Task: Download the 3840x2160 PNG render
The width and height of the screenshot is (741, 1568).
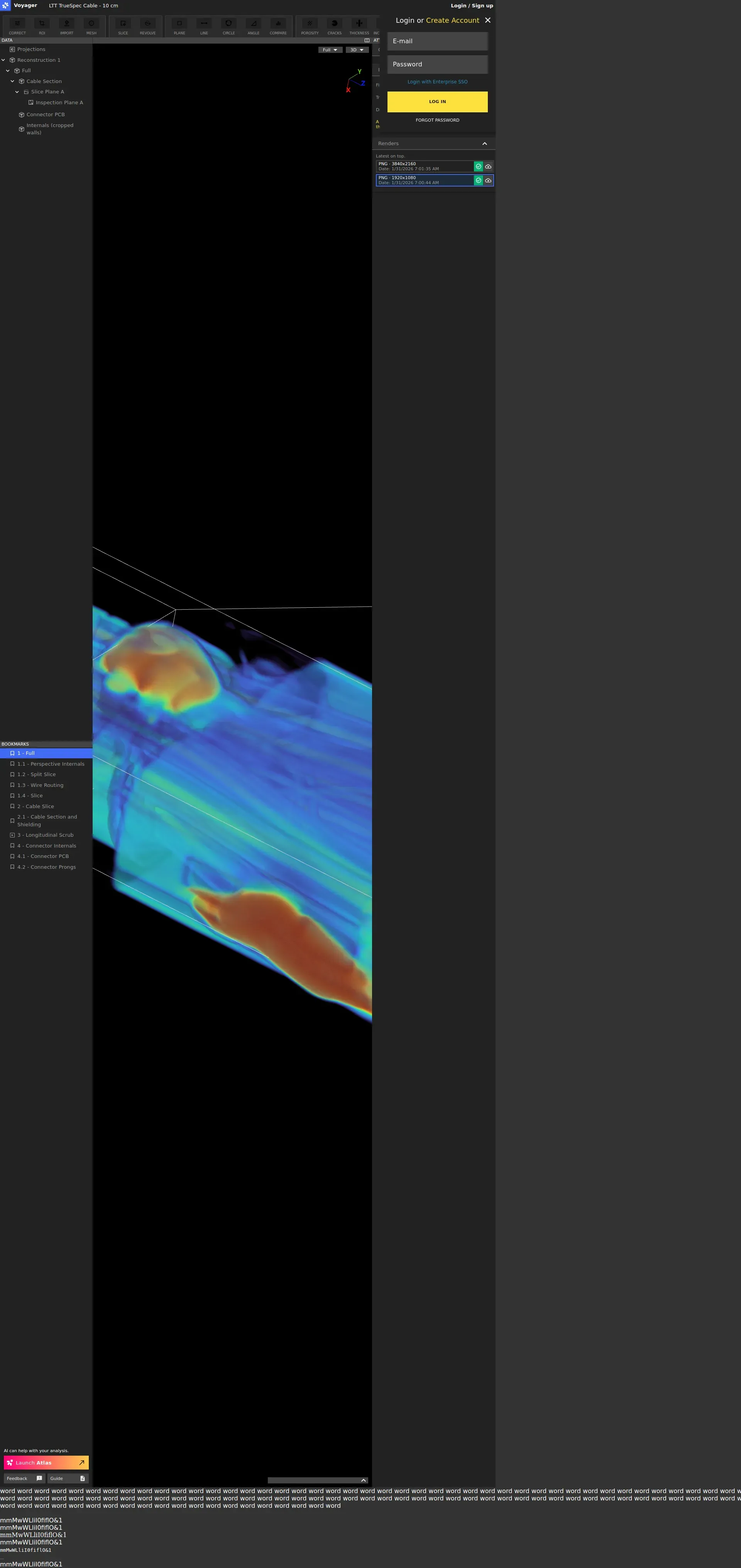Action: pos(488,167)
